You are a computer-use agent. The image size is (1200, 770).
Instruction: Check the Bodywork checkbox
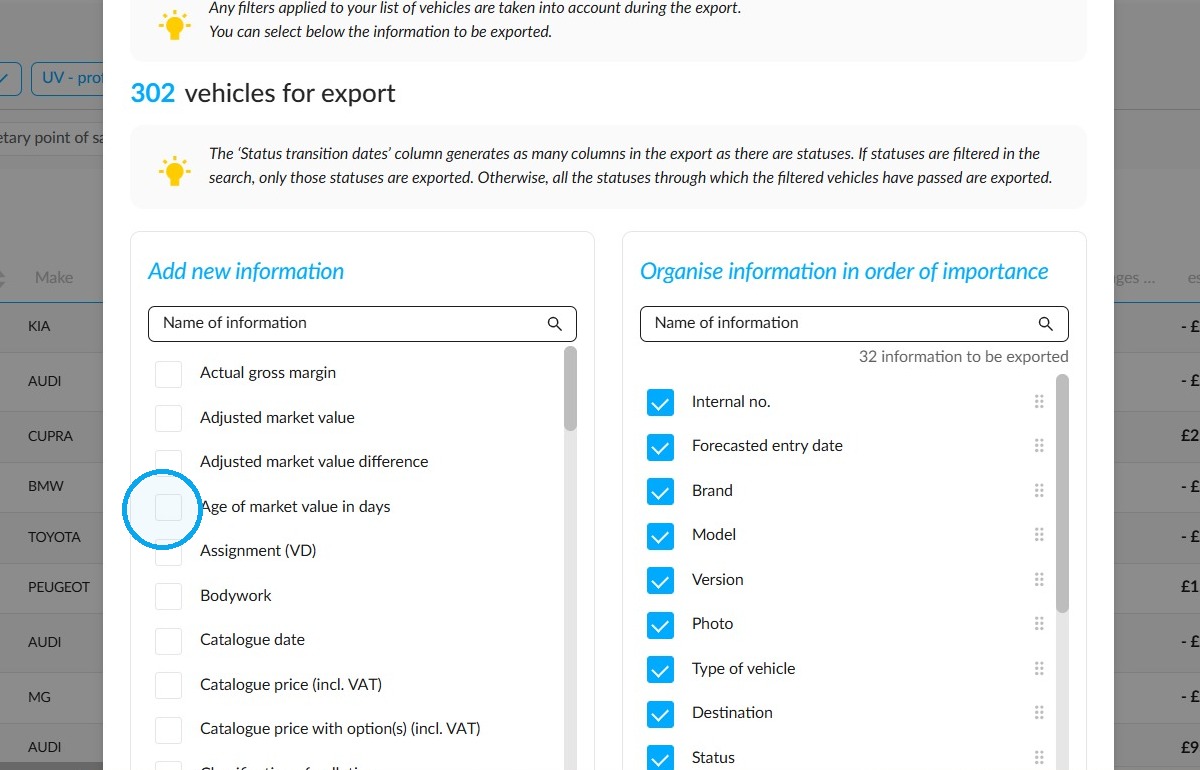(x=169, y=596)
